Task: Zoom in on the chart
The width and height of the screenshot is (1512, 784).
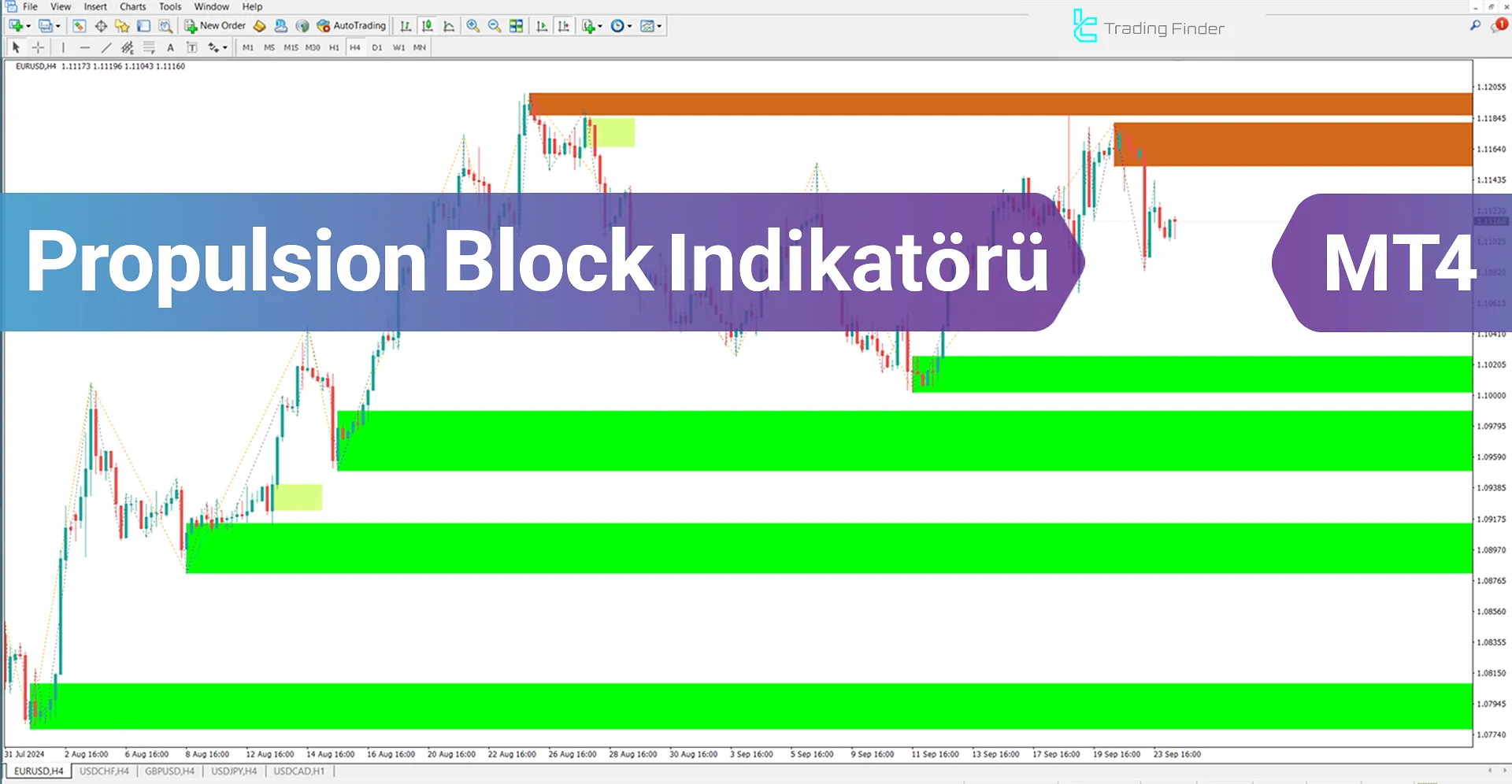Action: (x=472, y=25)
